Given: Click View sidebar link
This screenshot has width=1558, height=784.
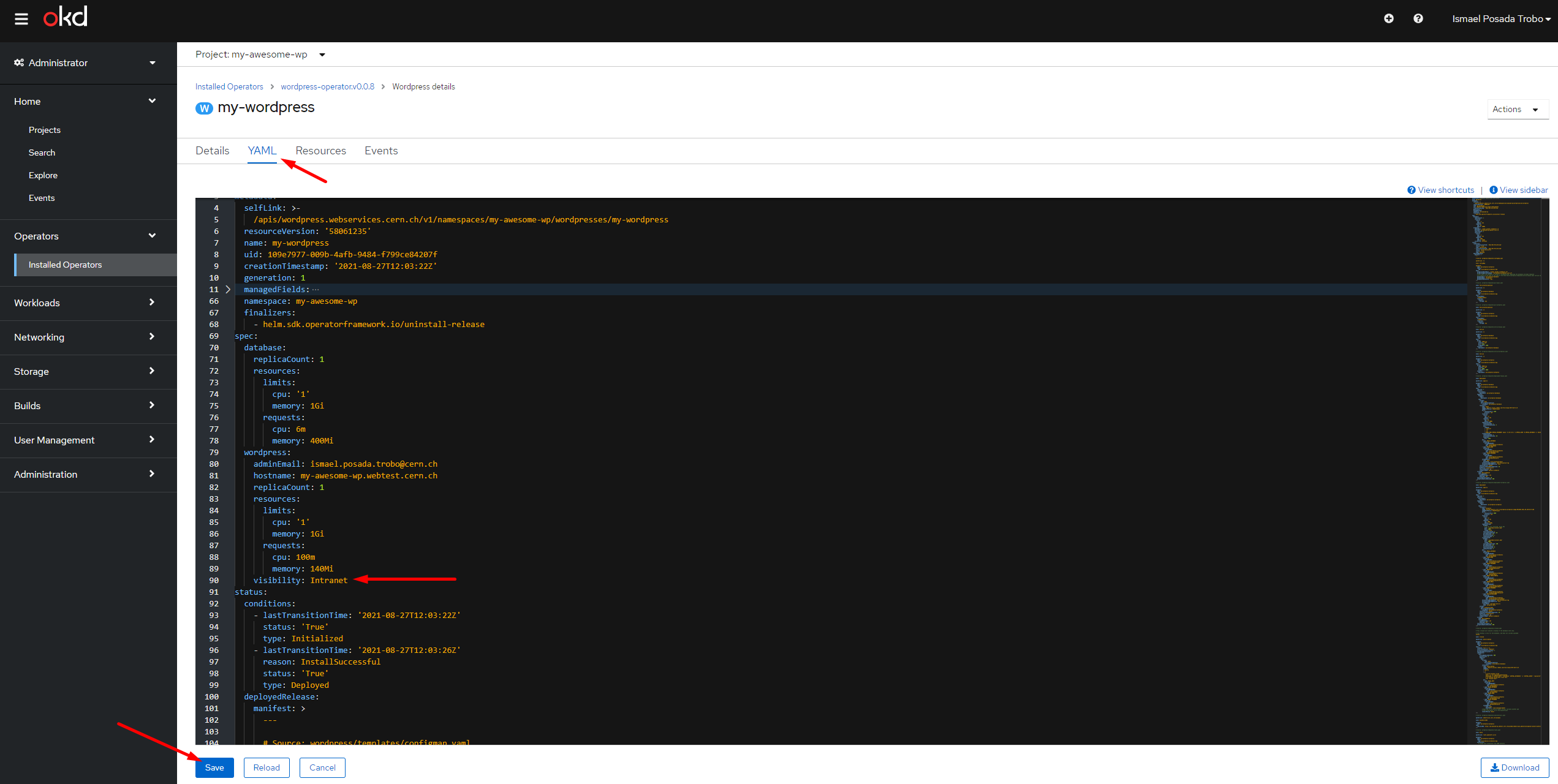Looking at the screenshot, I should pyautogui.click(x=1519, y=190).
